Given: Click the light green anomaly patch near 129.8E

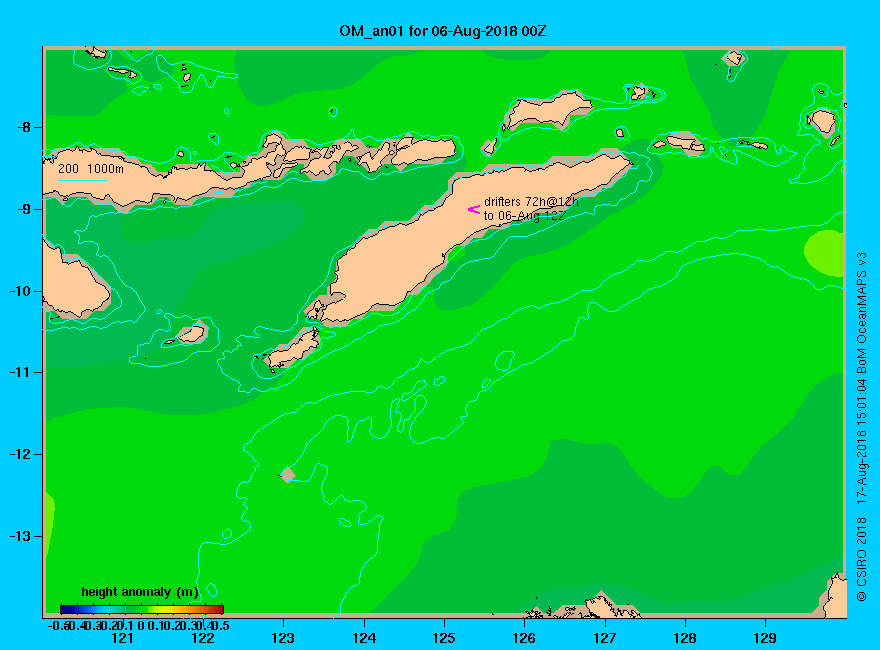Looking at the screenshot, I should tap(826, 253).
